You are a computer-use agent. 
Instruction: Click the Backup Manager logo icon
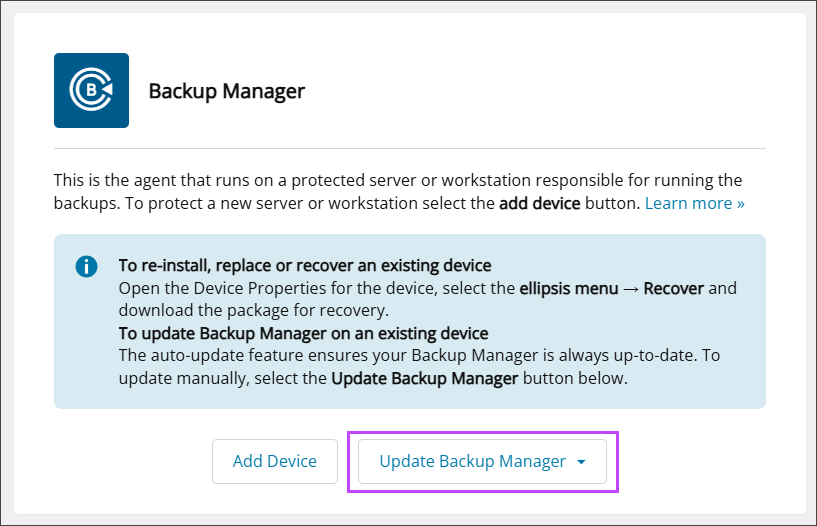[x=91, y=90]
